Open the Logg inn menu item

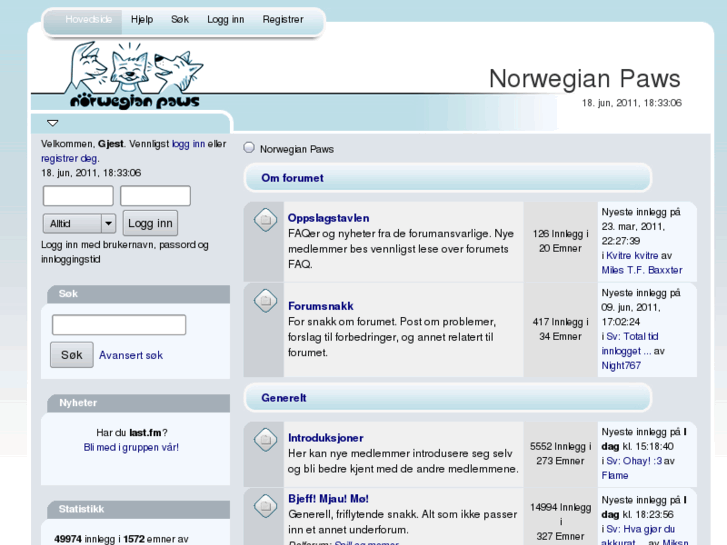(225, 19)
